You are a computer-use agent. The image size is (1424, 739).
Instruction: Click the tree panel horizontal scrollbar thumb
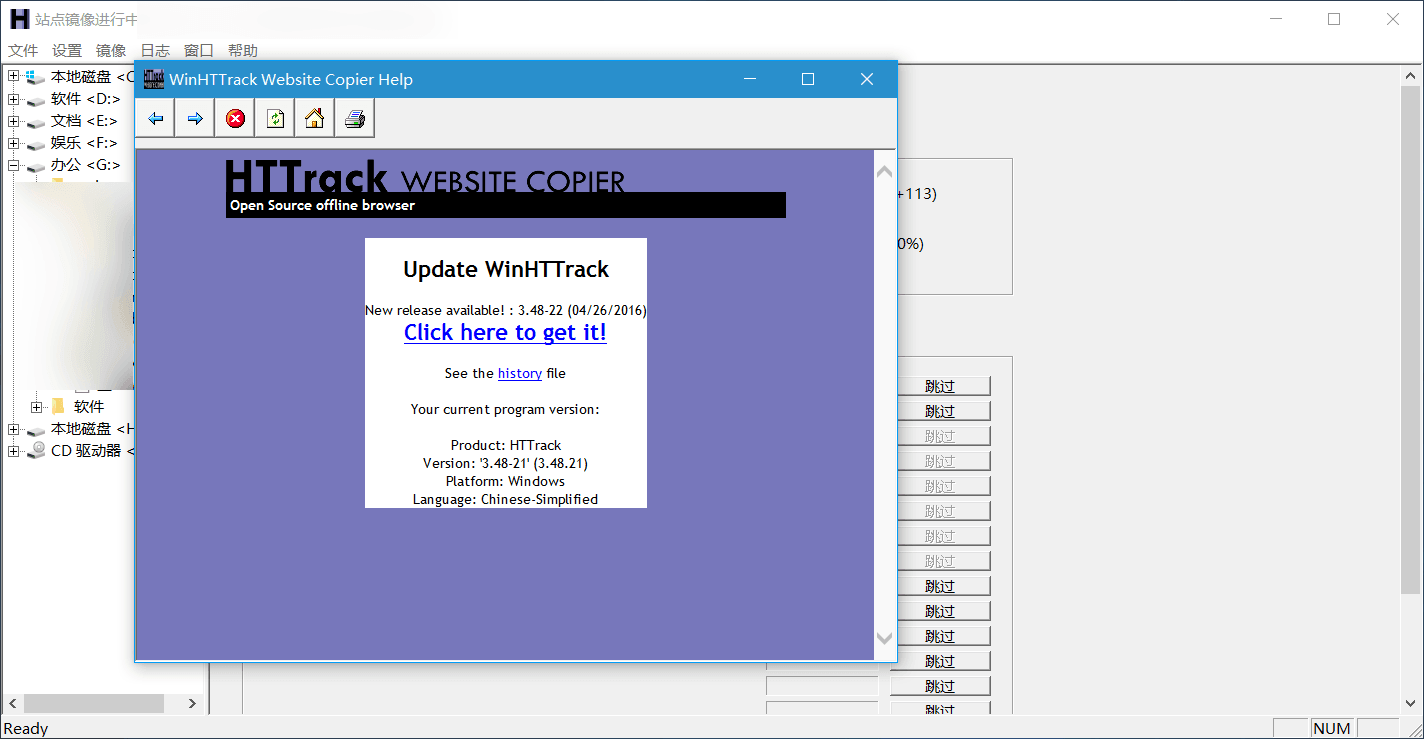point(94,704)
